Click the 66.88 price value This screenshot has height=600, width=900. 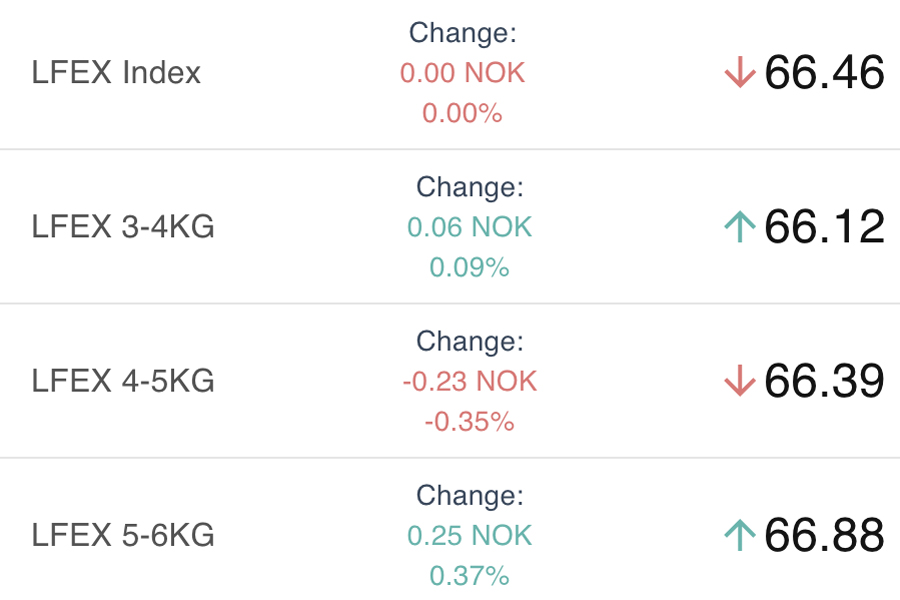point(824,535)
